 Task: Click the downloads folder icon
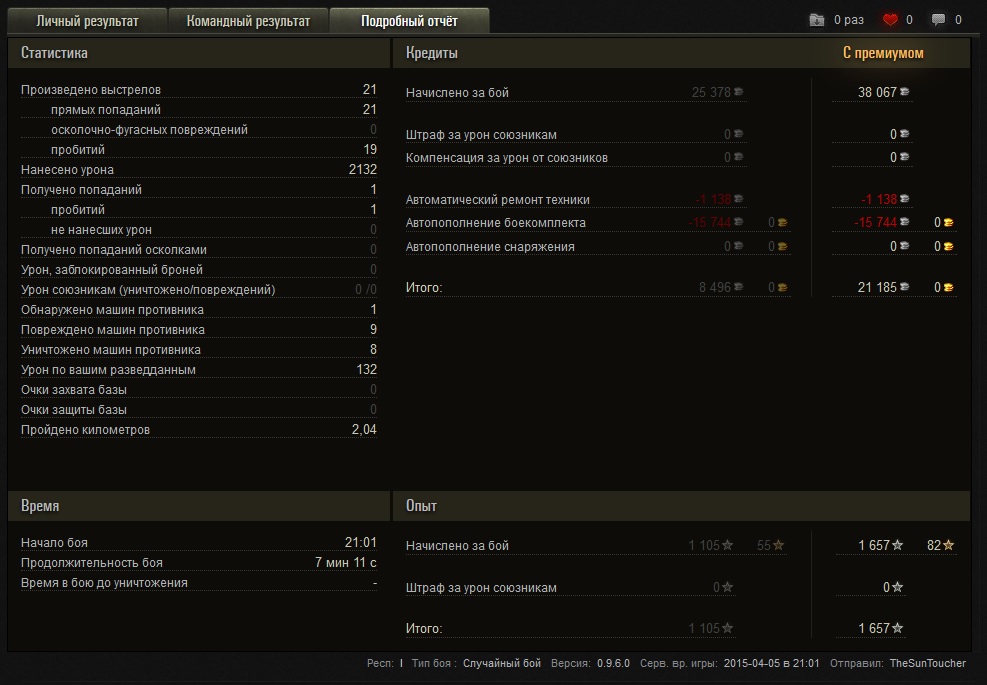coord(816,20)
